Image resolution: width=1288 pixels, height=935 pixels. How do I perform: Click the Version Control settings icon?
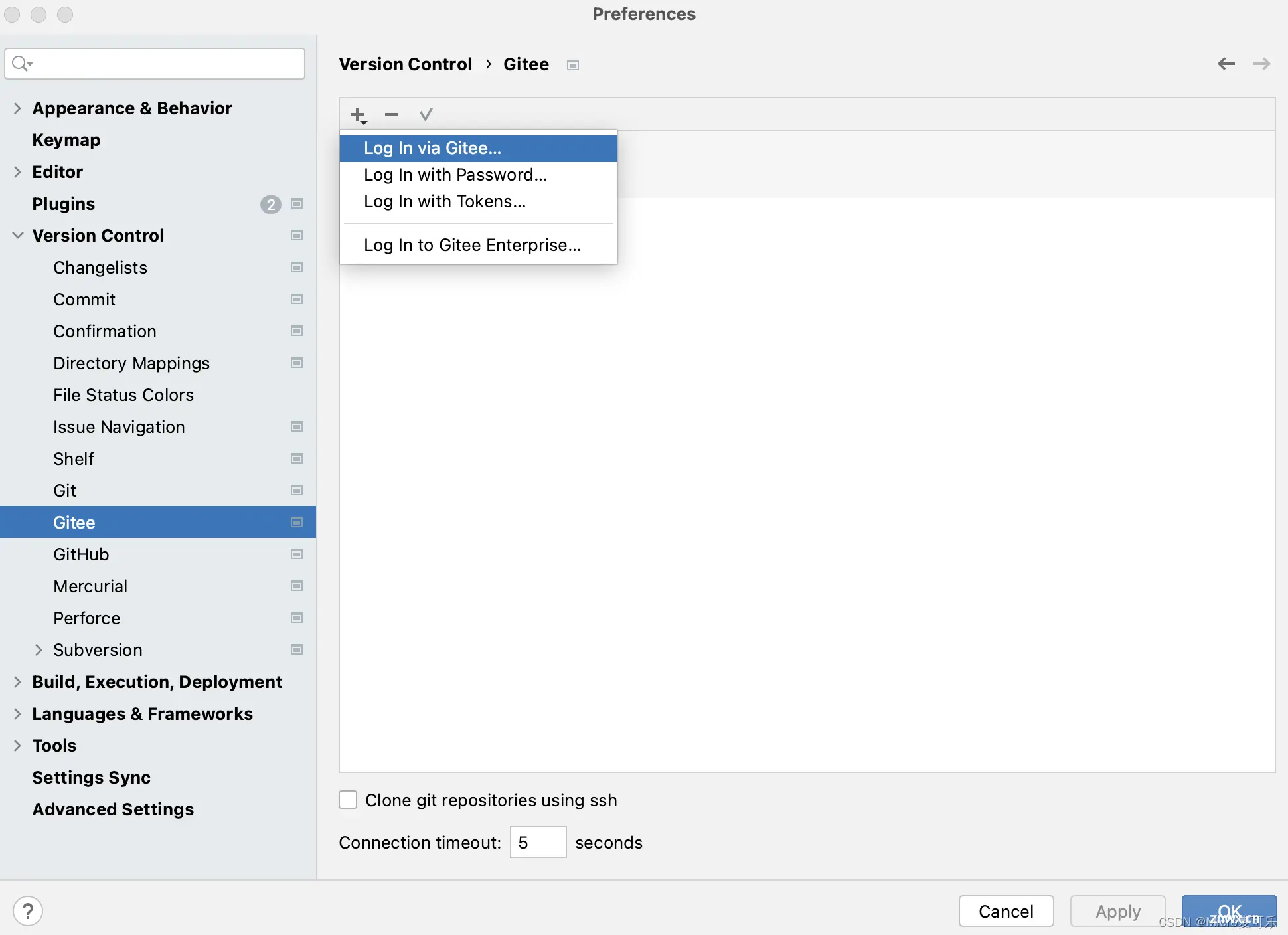[296, 235]
